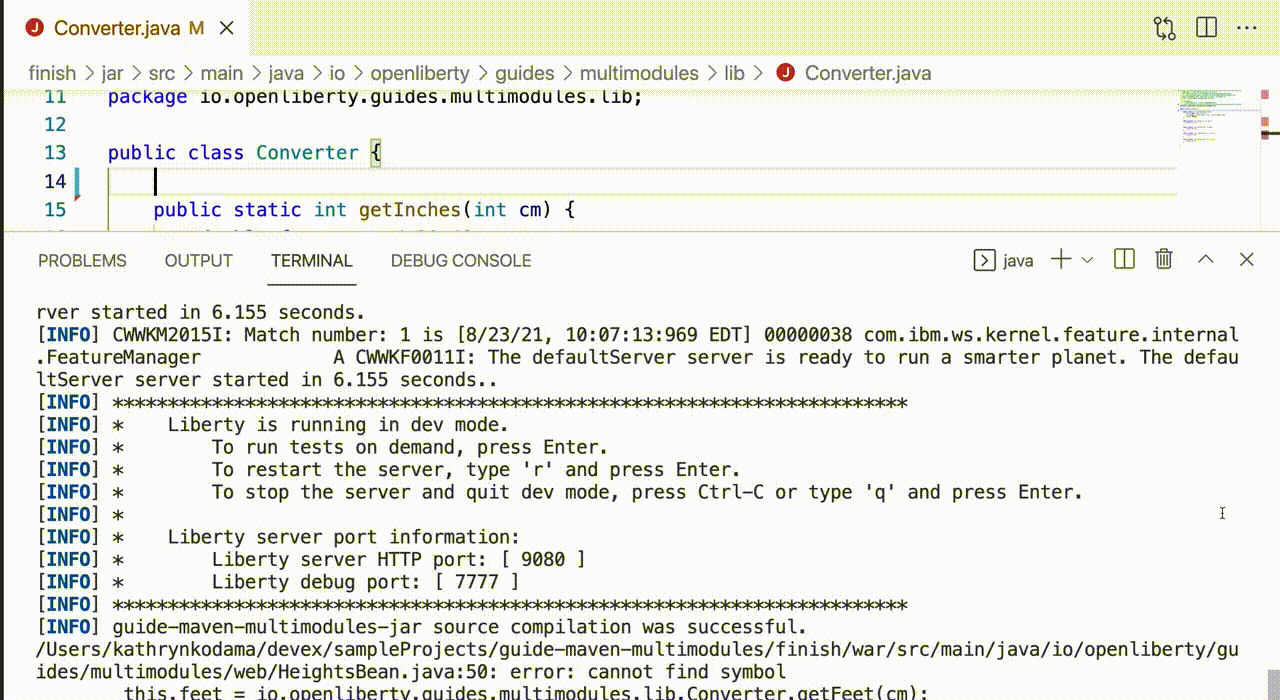Screen dimensions: 1280x700
Task: Open changes compare icon in editor toolbar
Action: [1164, 28]
